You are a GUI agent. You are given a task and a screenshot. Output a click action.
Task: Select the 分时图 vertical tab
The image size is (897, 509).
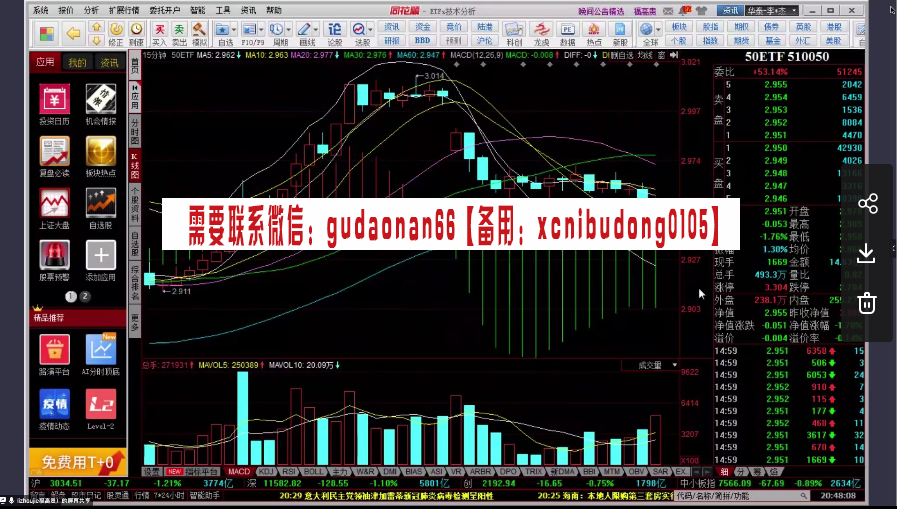135,130
